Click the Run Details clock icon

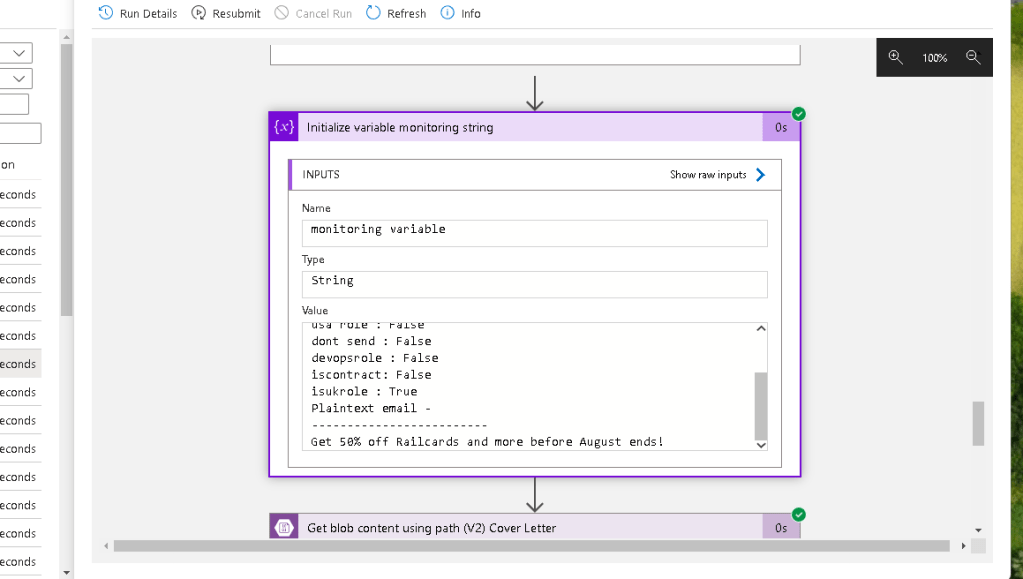coord(106,13)
